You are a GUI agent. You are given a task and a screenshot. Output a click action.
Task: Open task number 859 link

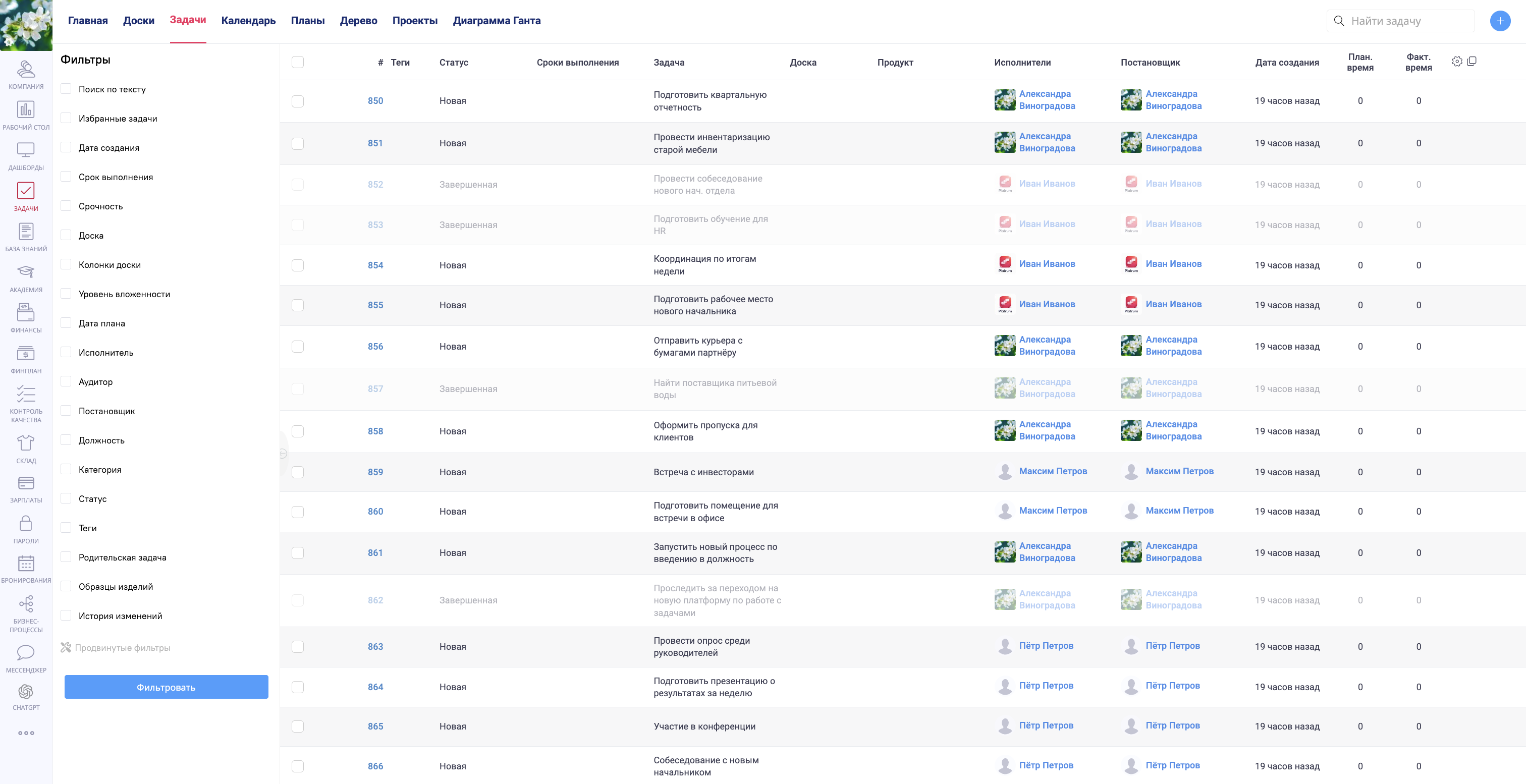tap(375, 472)
